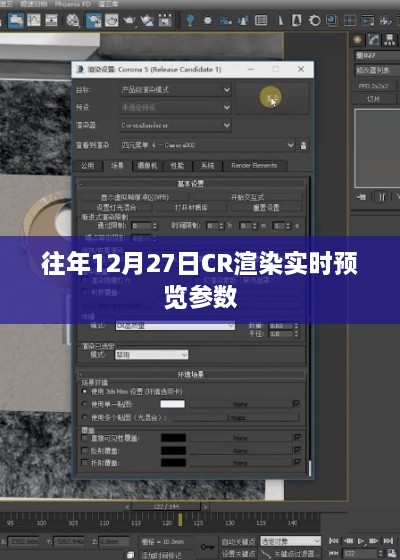Pick the single map environment color swatch
The width and height of the screenshot is (400, 560).
tap(172, 404)
